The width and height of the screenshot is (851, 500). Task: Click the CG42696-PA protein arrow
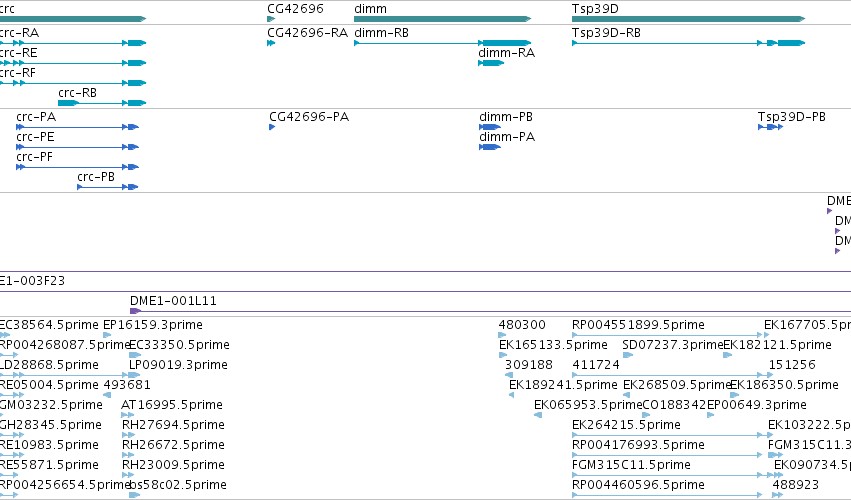coord(272,127)
